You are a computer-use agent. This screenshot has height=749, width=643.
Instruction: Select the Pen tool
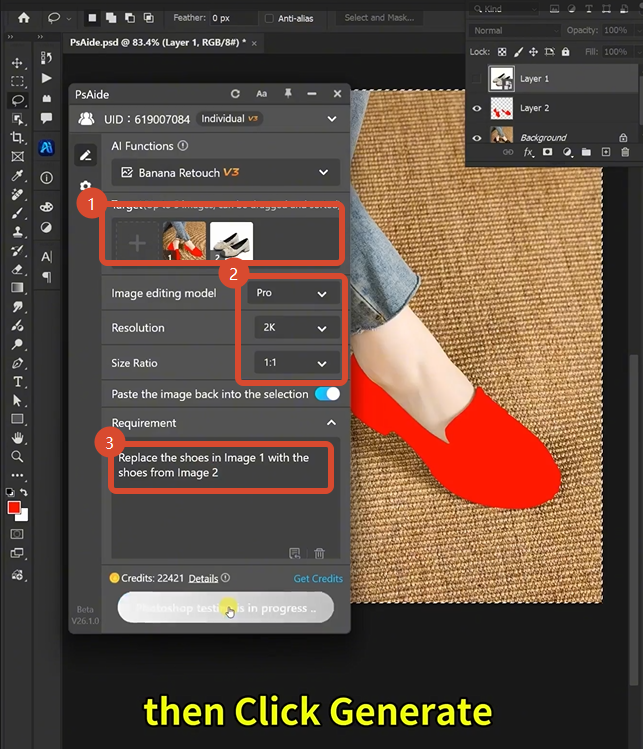tap(17, 363)
